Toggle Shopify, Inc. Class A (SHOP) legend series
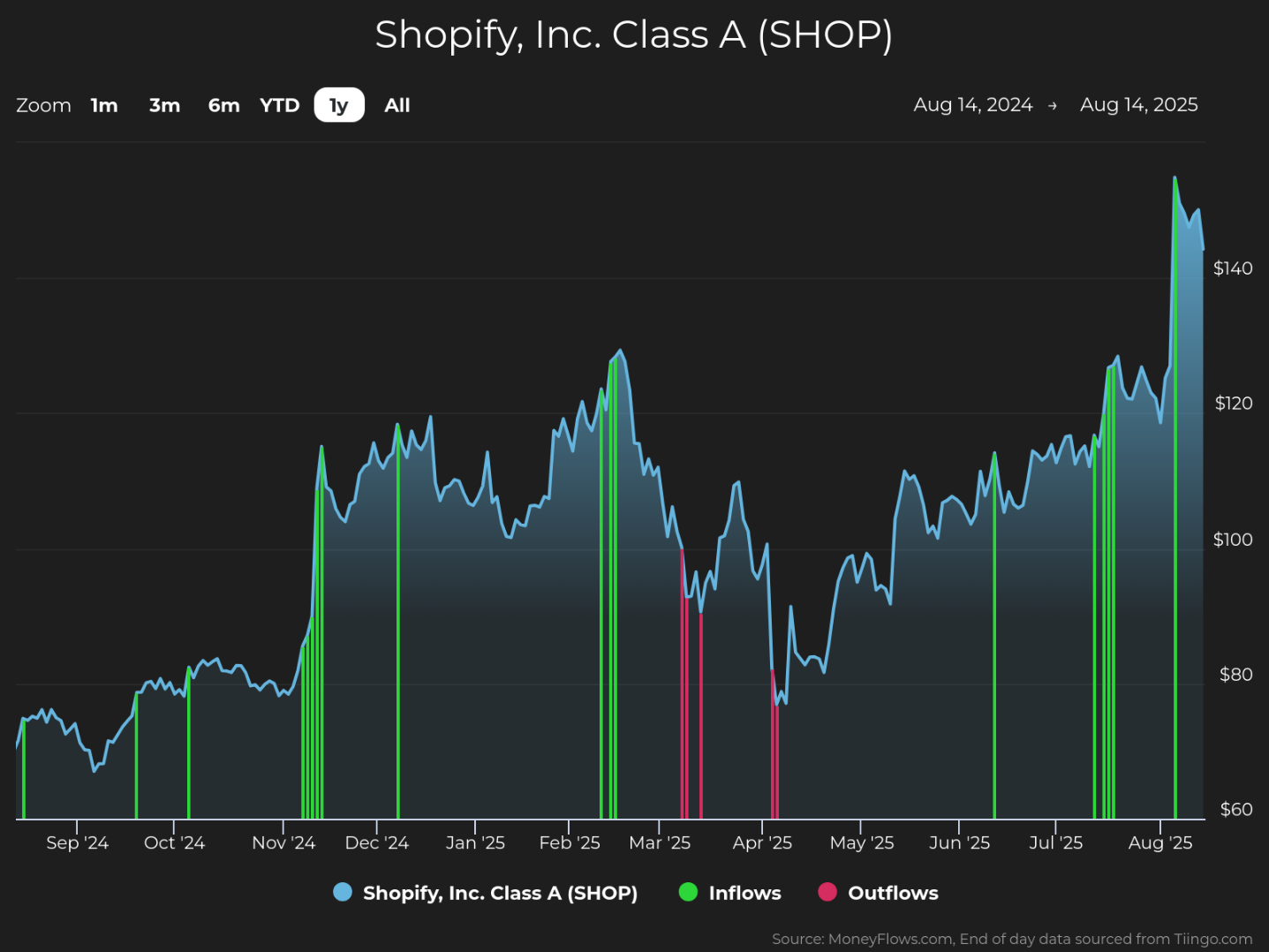 tap(486, 893)
